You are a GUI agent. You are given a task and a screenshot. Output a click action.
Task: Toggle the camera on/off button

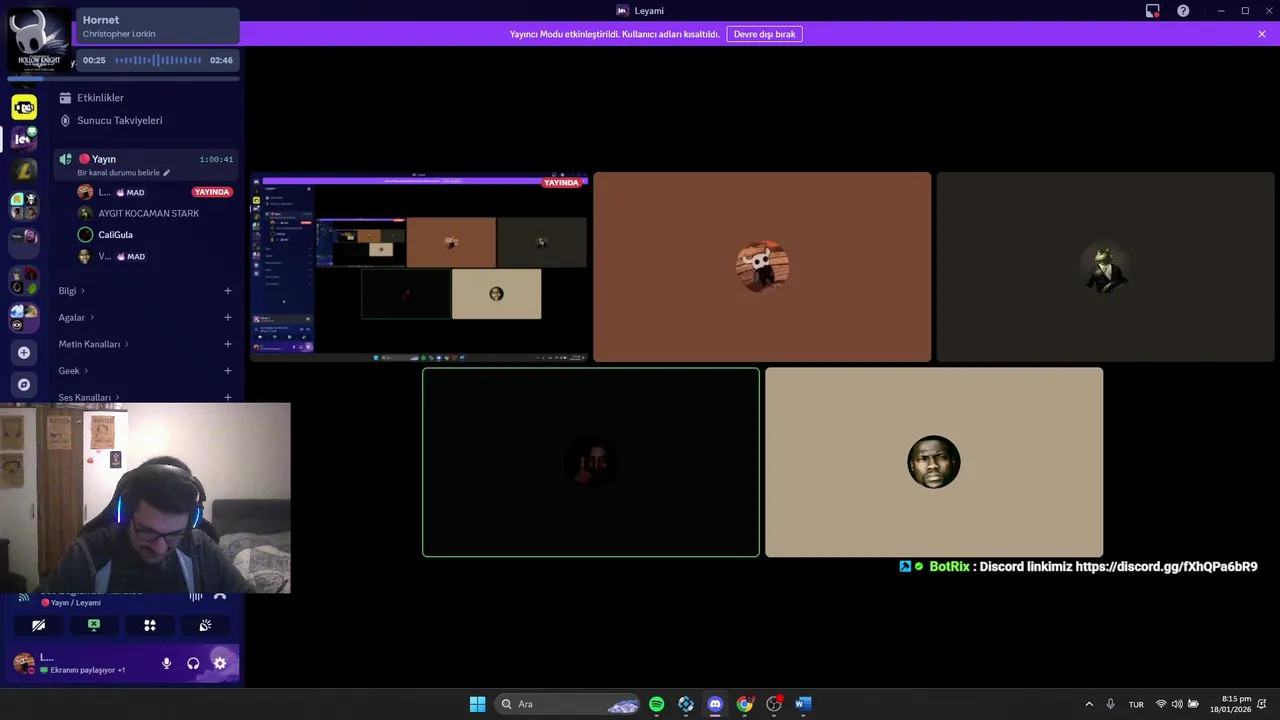pyautogui.click(x=38, y=625)
